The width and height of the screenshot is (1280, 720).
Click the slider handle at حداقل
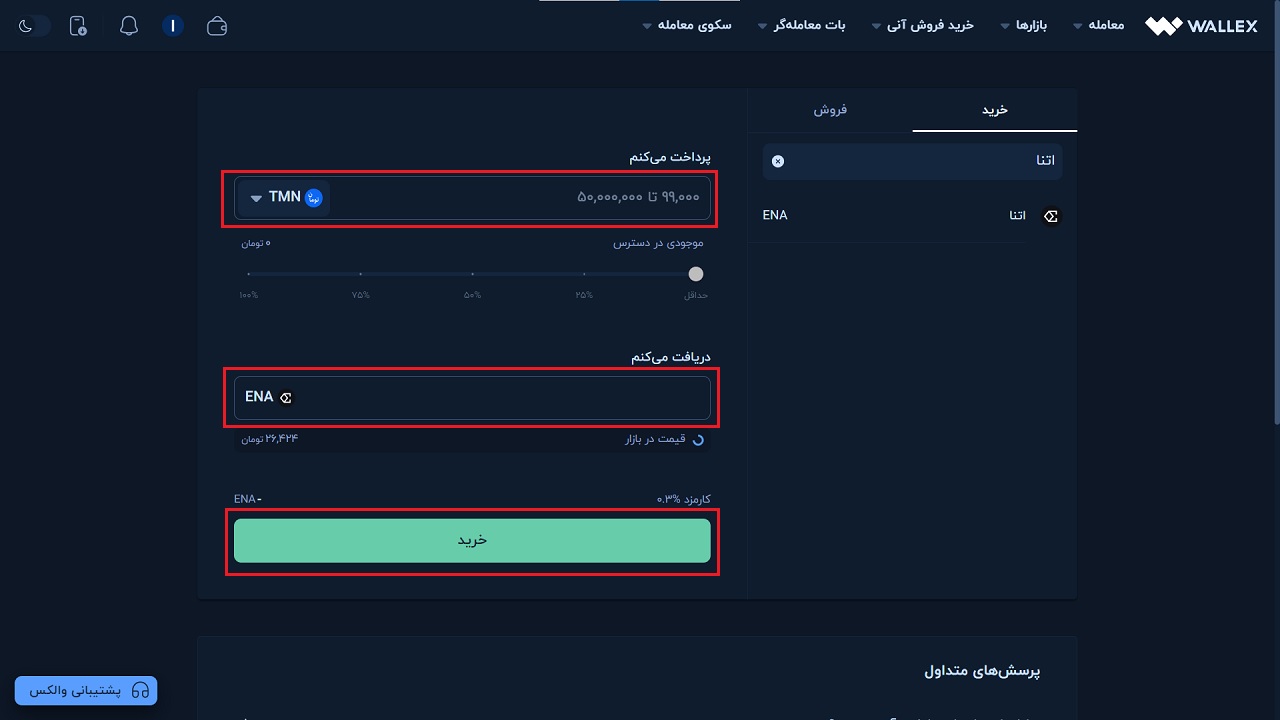click(696, 274)
